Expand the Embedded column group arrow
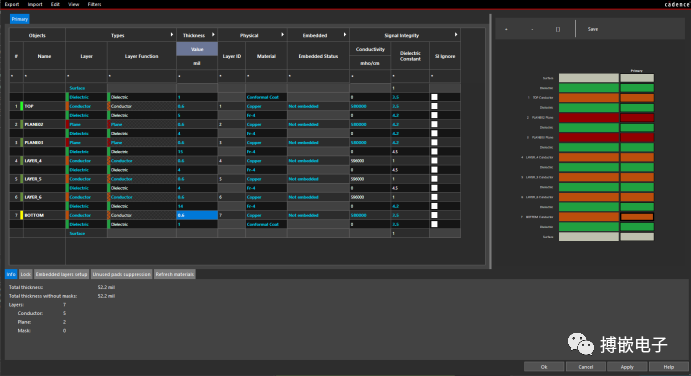Image resolution: width=691 pixels, height=376 pixels. [345, 34]
